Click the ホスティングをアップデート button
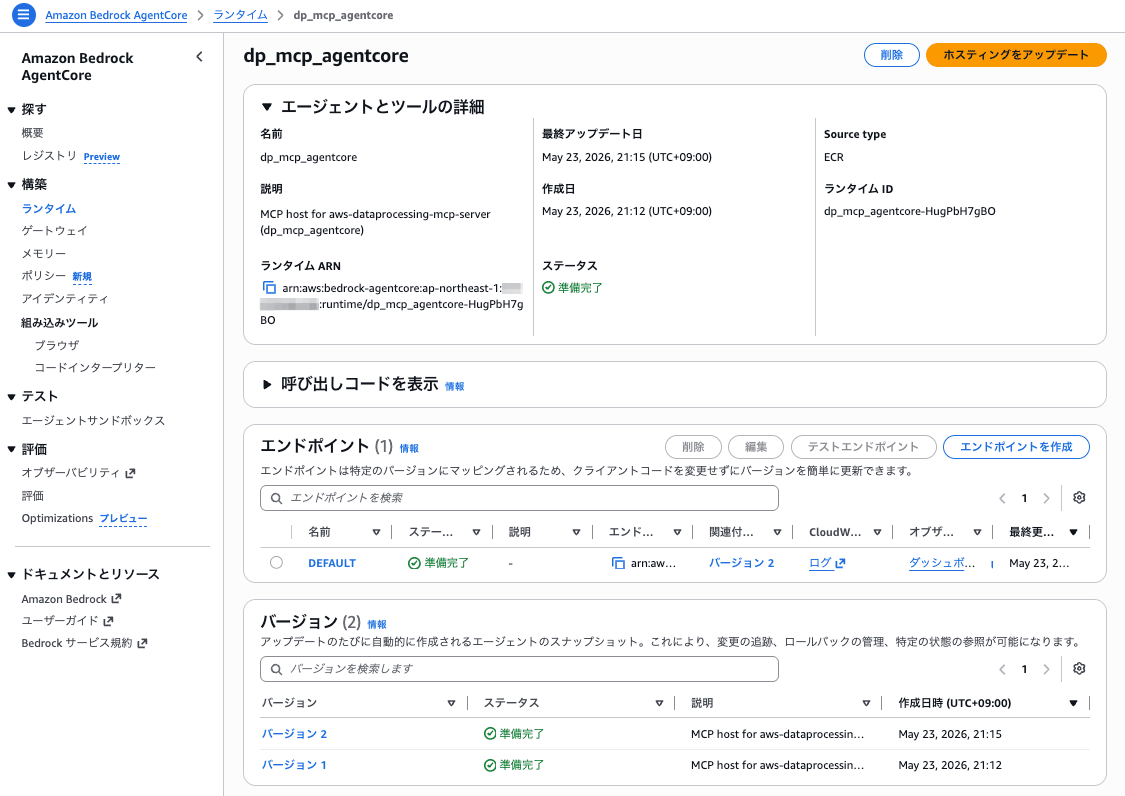Screen dimensions: 1125x796 [x=1016, y=55]
